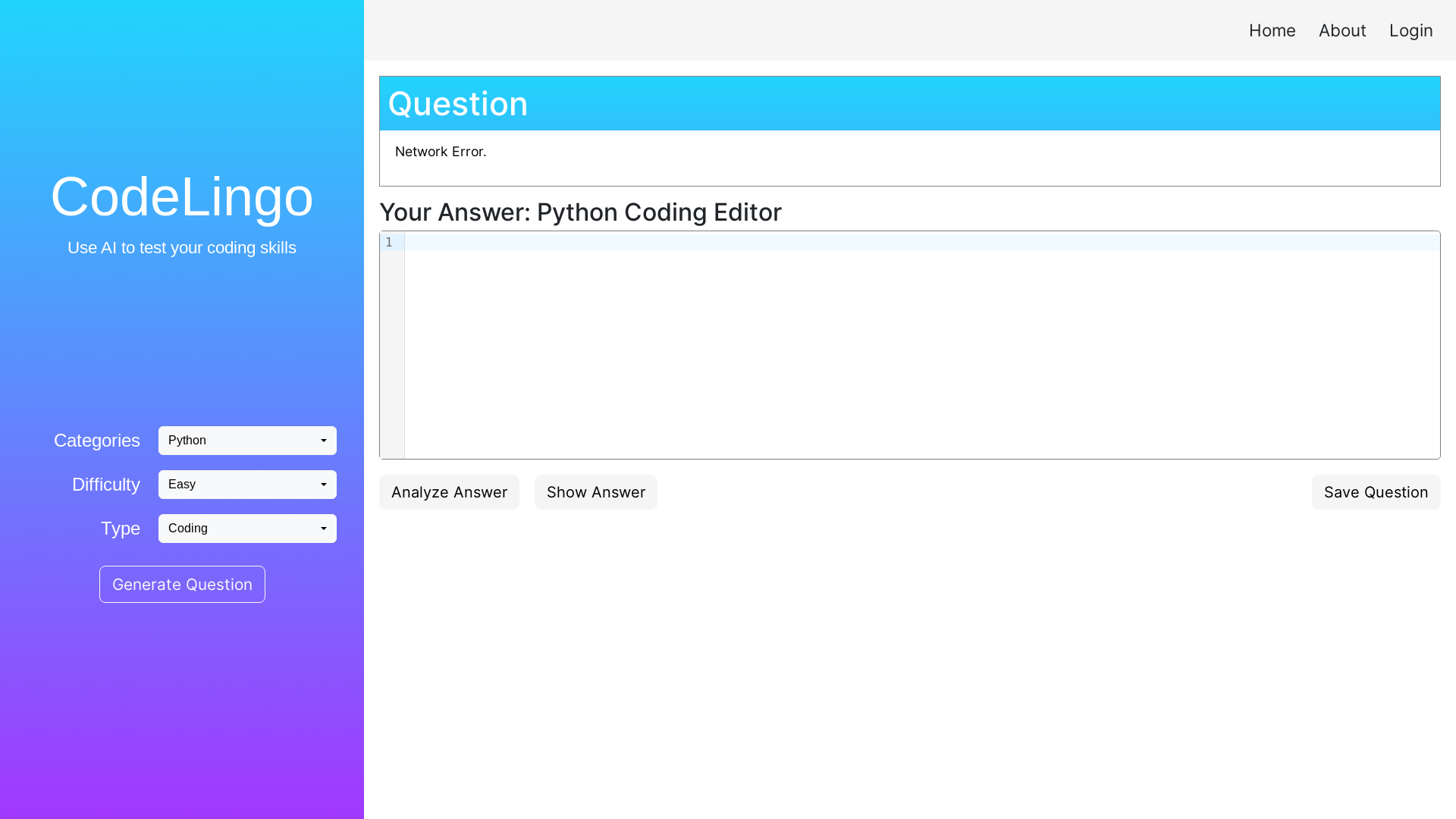Click the Analyze Answer button
Screen dimensions: 1456x819
(x=449, y=492)
